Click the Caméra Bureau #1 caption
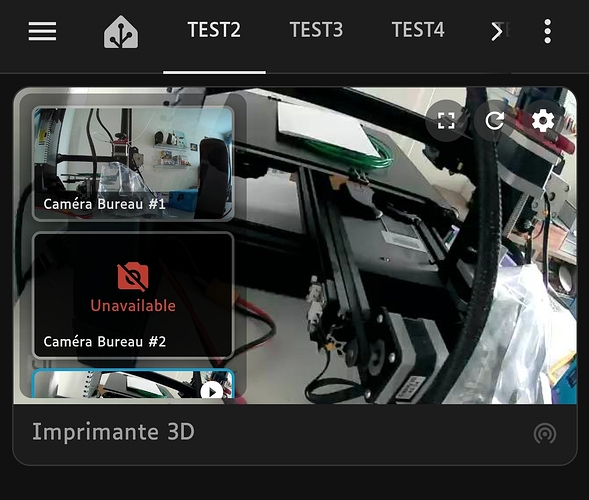The image size is (589, 500). click(x=104, y=204)
